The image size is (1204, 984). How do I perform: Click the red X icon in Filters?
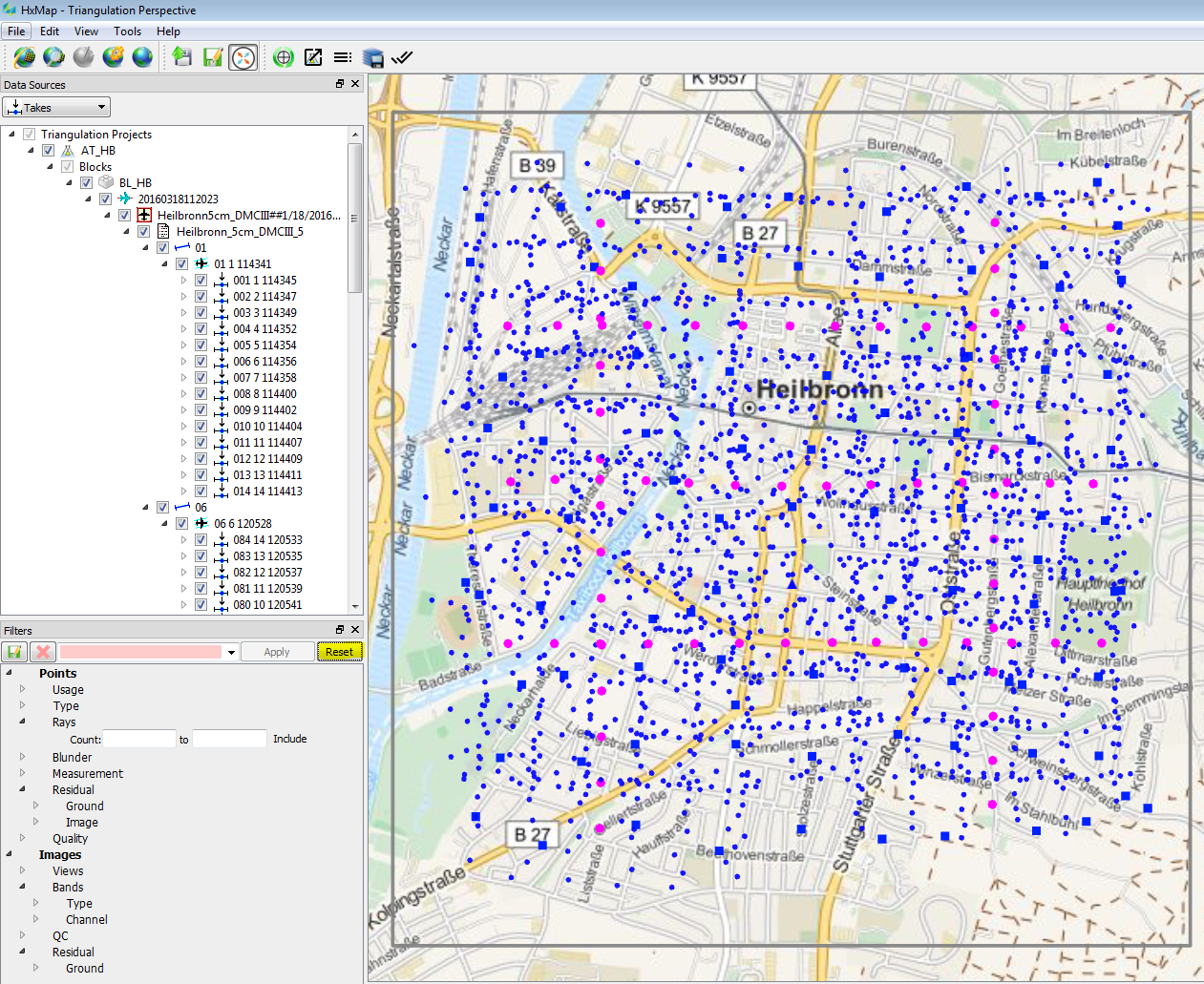click(x=42, y=652)
